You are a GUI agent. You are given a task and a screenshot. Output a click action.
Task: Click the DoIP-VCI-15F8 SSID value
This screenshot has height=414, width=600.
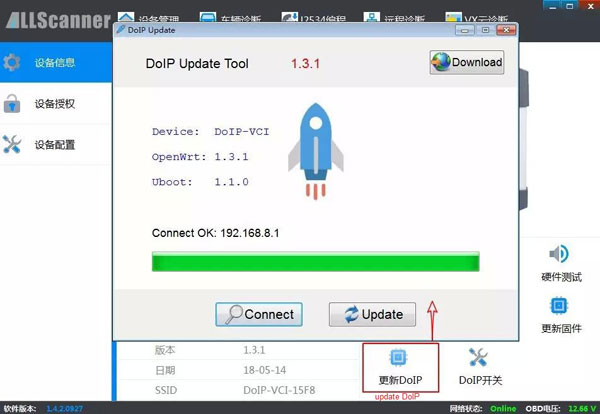click(279, 390)
